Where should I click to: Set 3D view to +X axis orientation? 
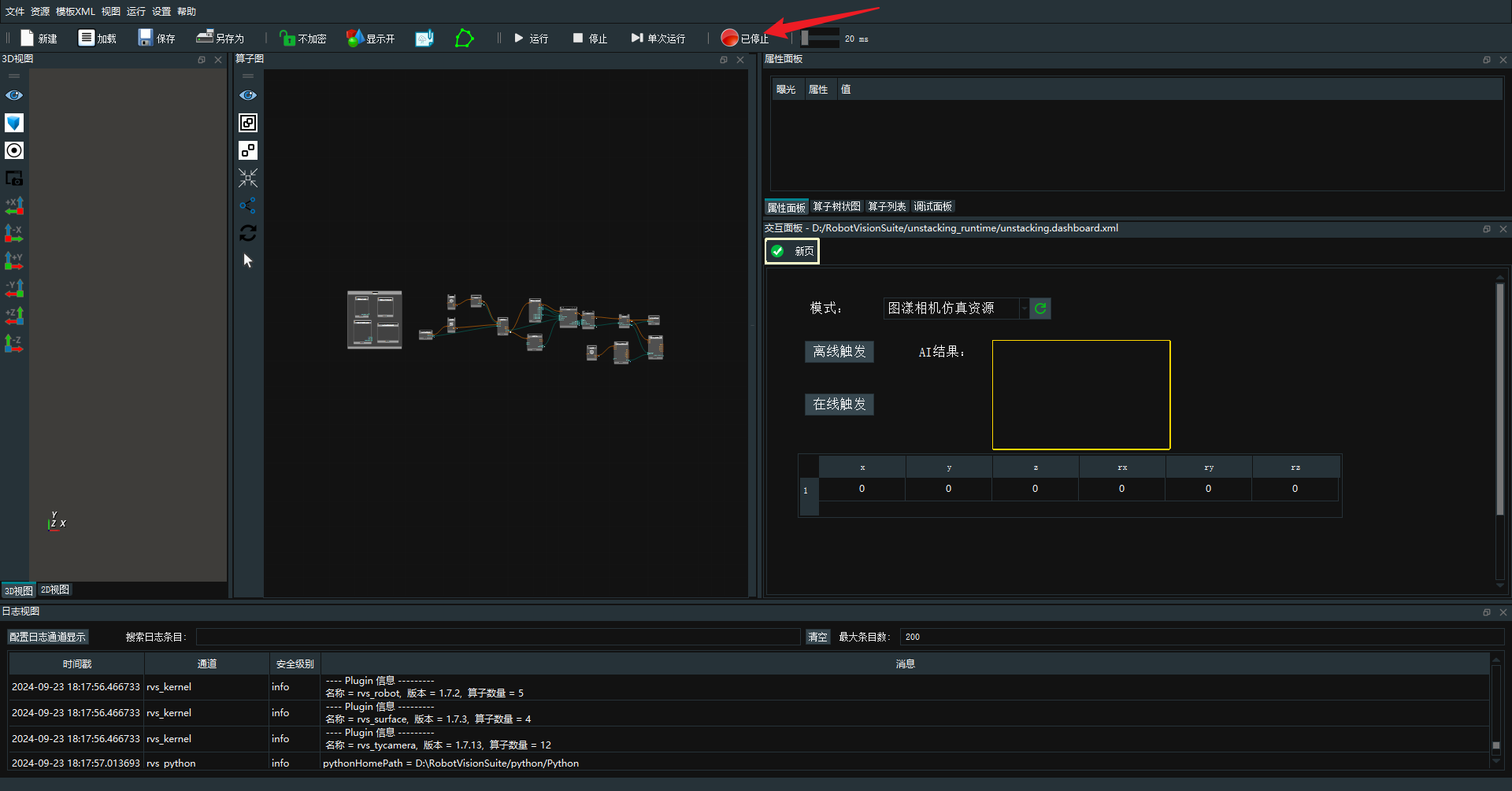[x=14, y=205]
